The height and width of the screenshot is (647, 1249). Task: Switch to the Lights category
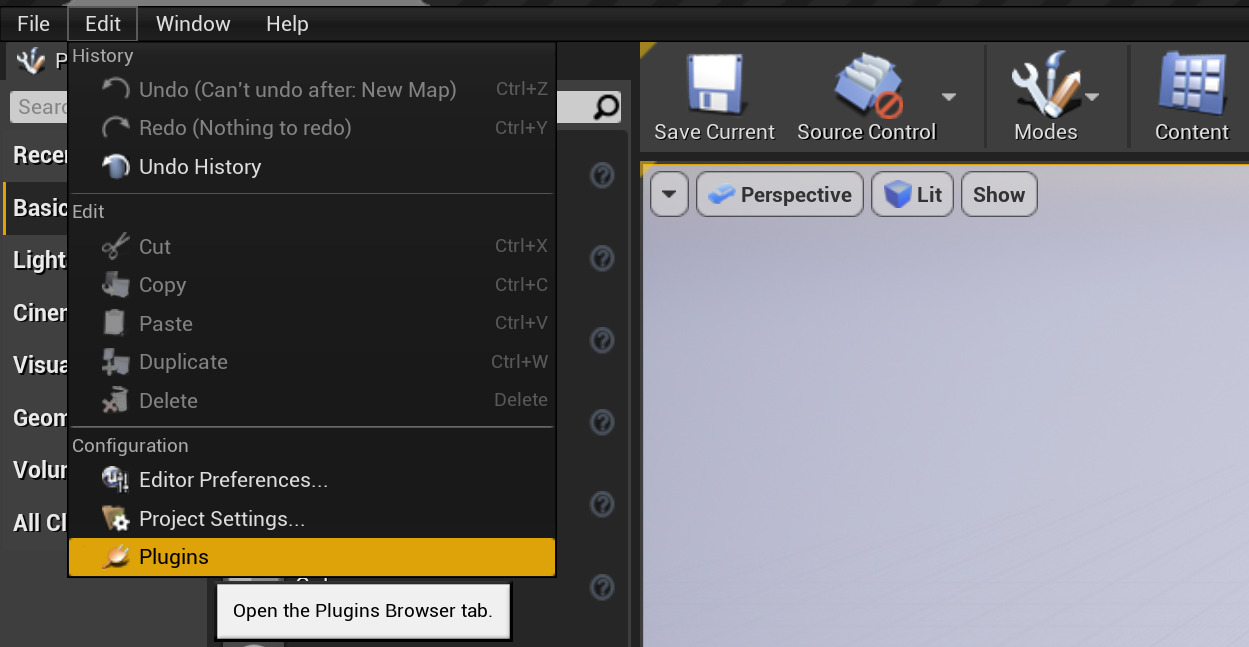[37, 260]
